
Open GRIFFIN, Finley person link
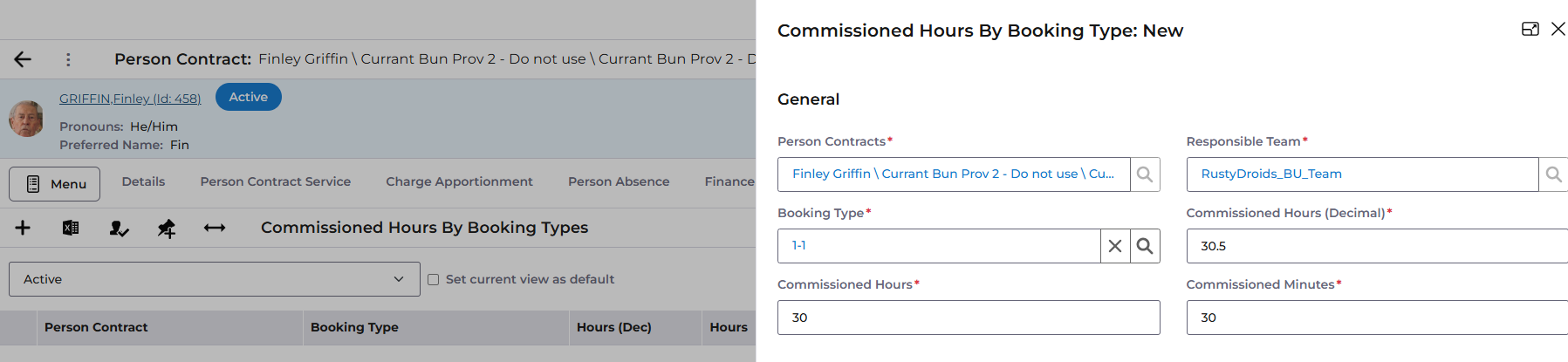[130, 99]
